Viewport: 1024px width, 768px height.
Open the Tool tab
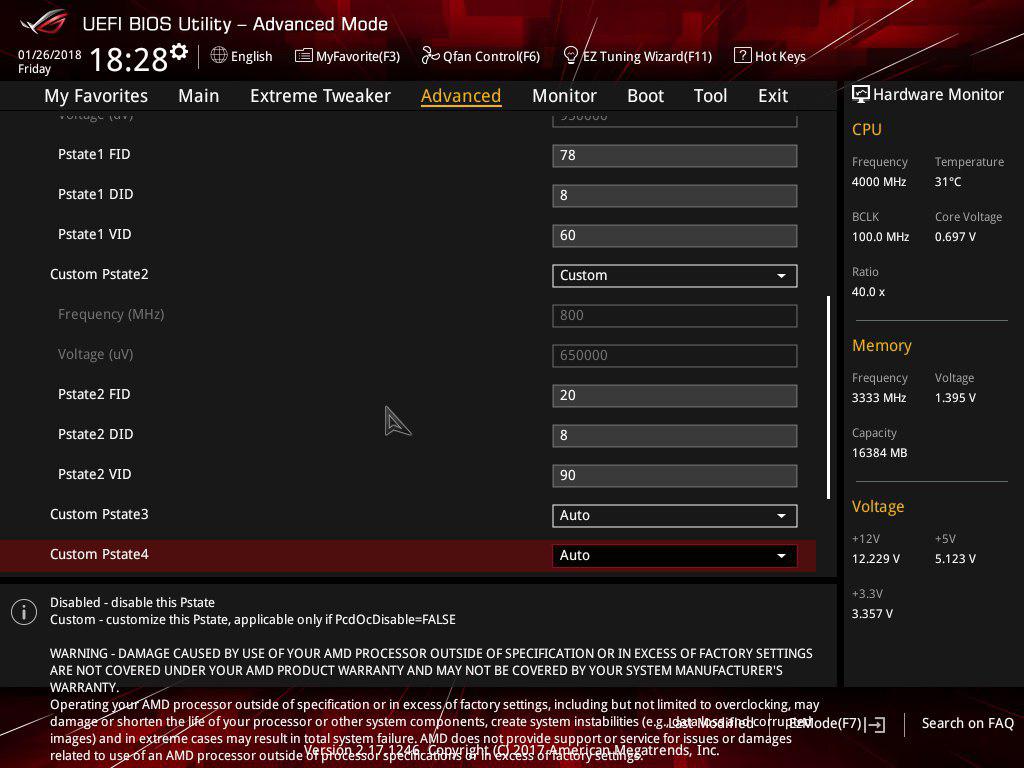coord(711,96)
